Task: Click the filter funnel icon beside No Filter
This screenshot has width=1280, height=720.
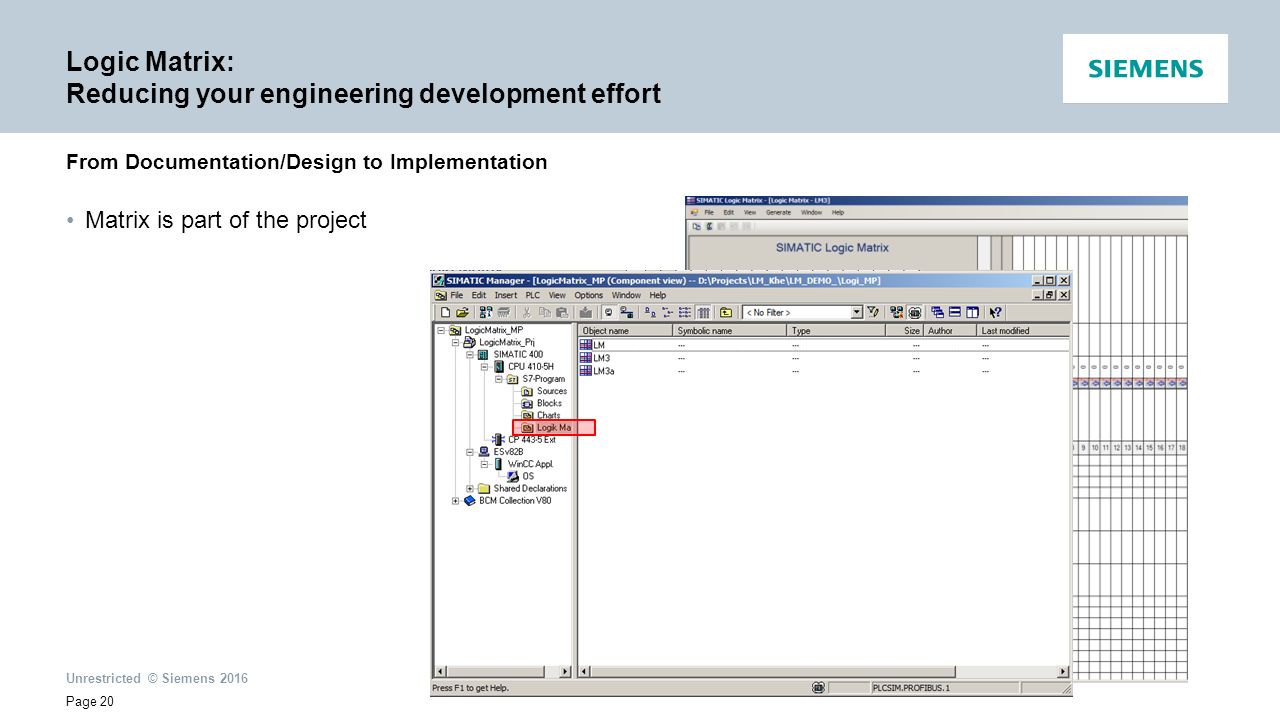Action: click(872, 312)
